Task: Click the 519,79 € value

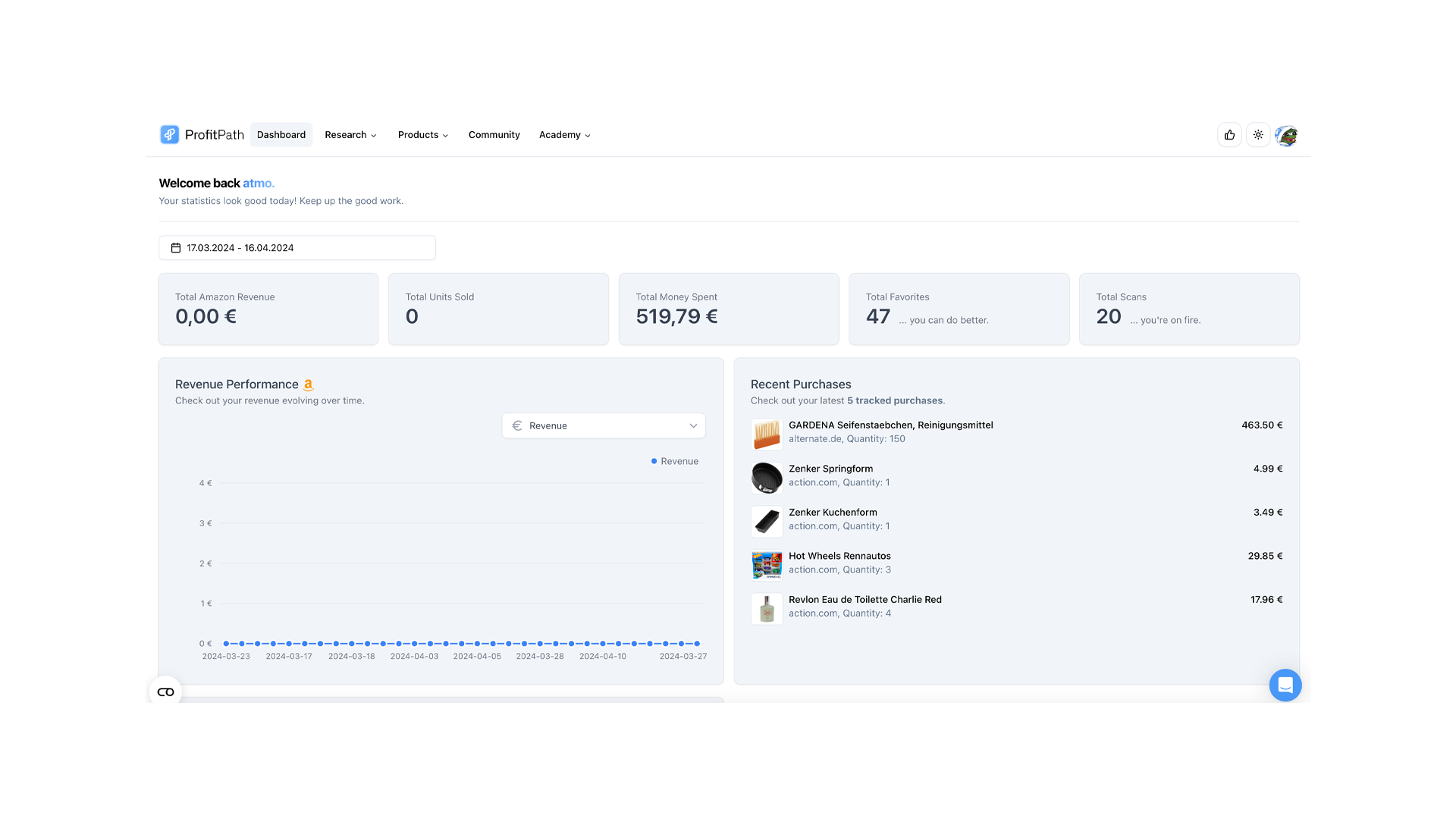Action: (x=676, y=316)
